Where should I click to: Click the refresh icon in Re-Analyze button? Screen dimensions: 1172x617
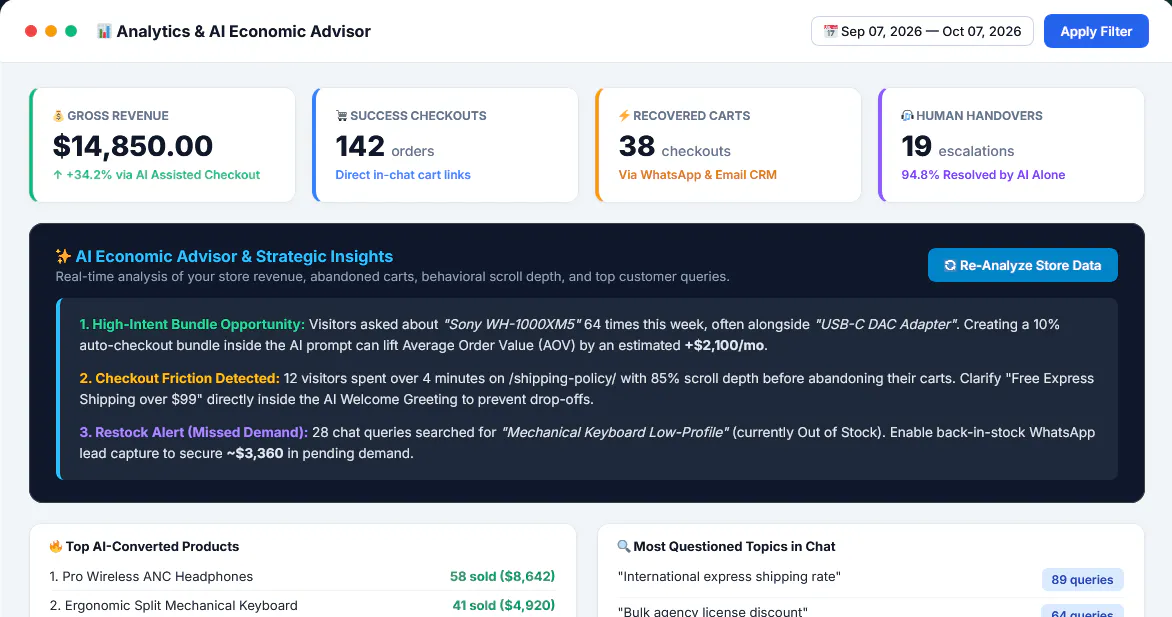pos(950,265)
